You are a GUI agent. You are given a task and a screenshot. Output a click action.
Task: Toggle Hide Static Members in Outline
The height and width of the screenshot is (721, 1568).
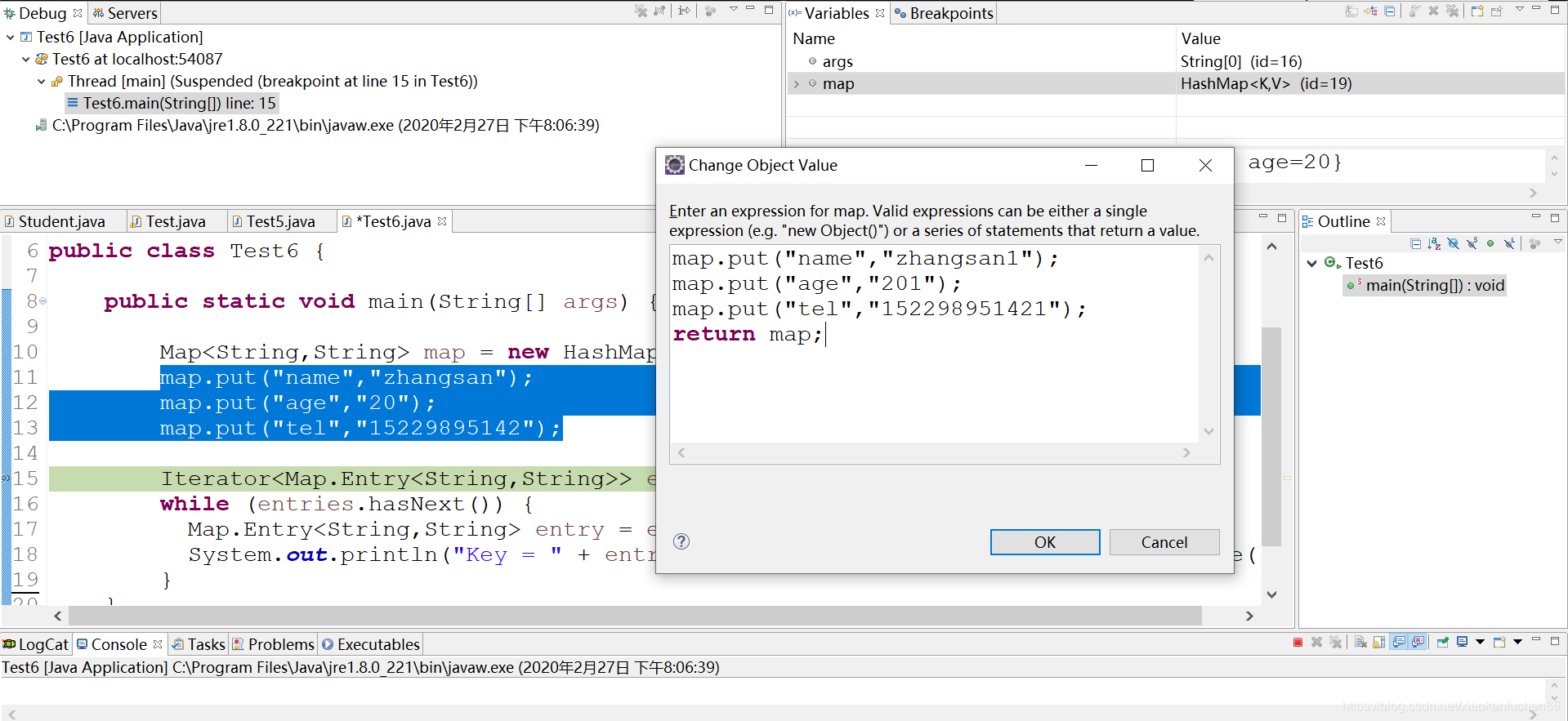pos(1472,243)
